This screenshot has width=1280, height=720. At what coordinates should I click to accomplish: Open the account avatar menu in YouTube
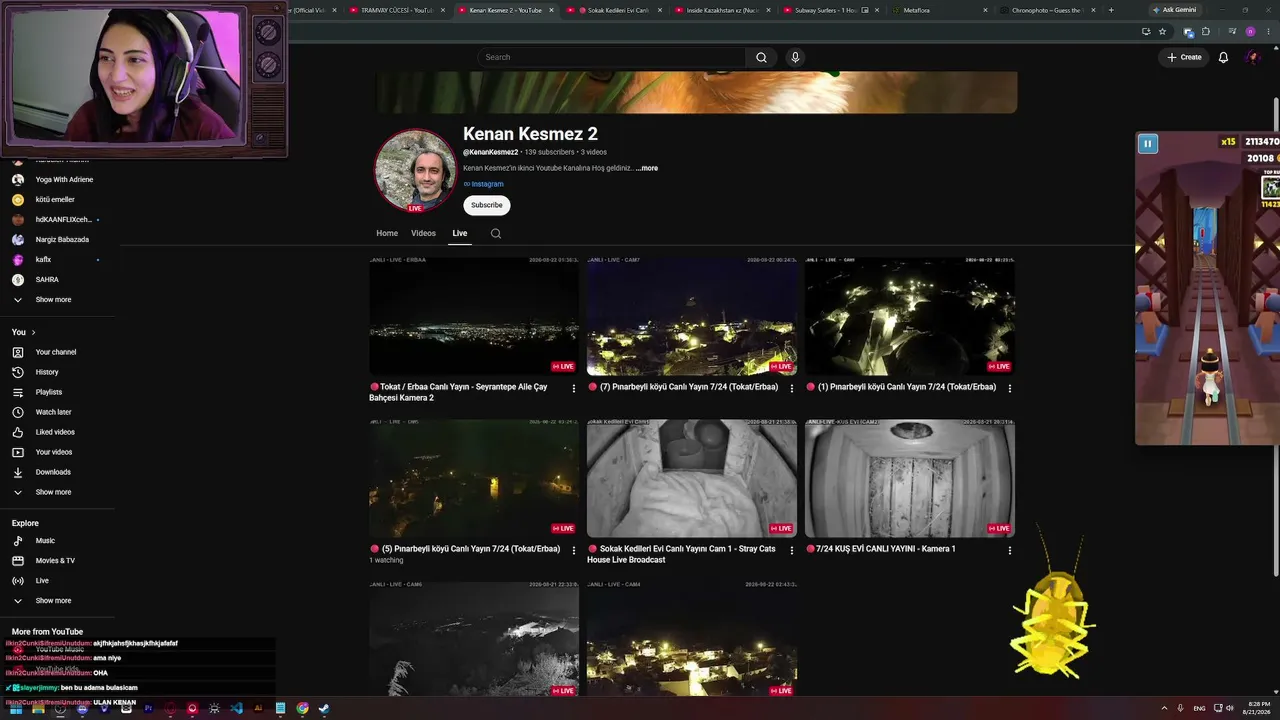click(1252, 57)
